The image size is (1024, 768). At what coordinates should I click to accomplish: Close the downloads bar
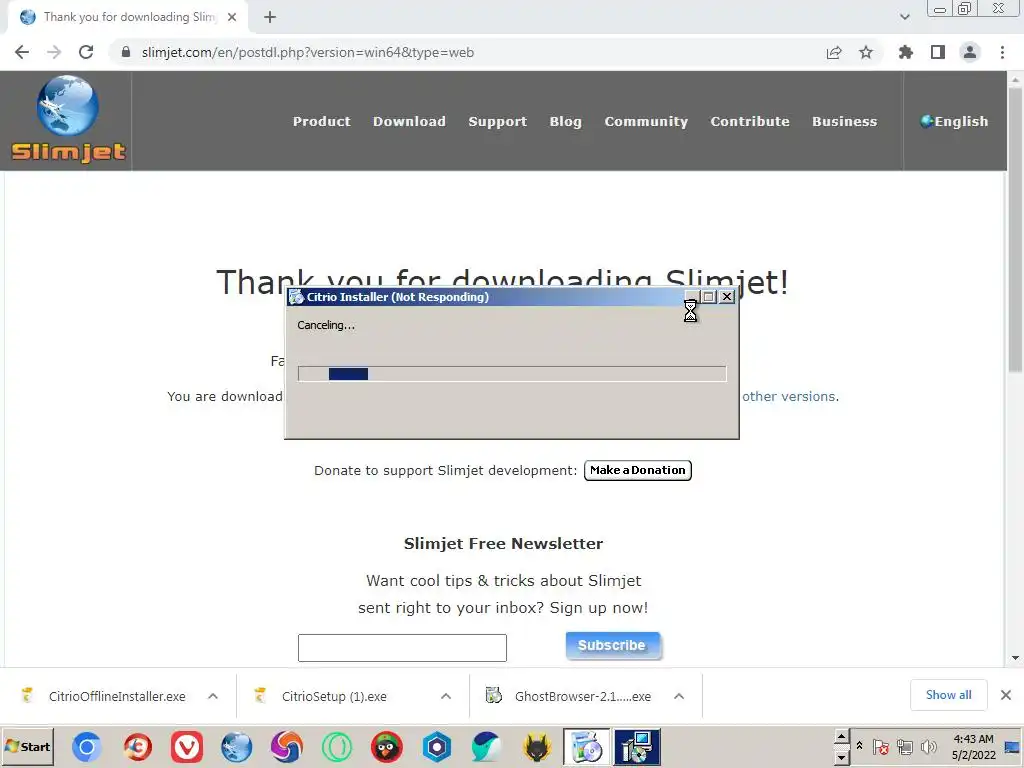[1006, 695]
